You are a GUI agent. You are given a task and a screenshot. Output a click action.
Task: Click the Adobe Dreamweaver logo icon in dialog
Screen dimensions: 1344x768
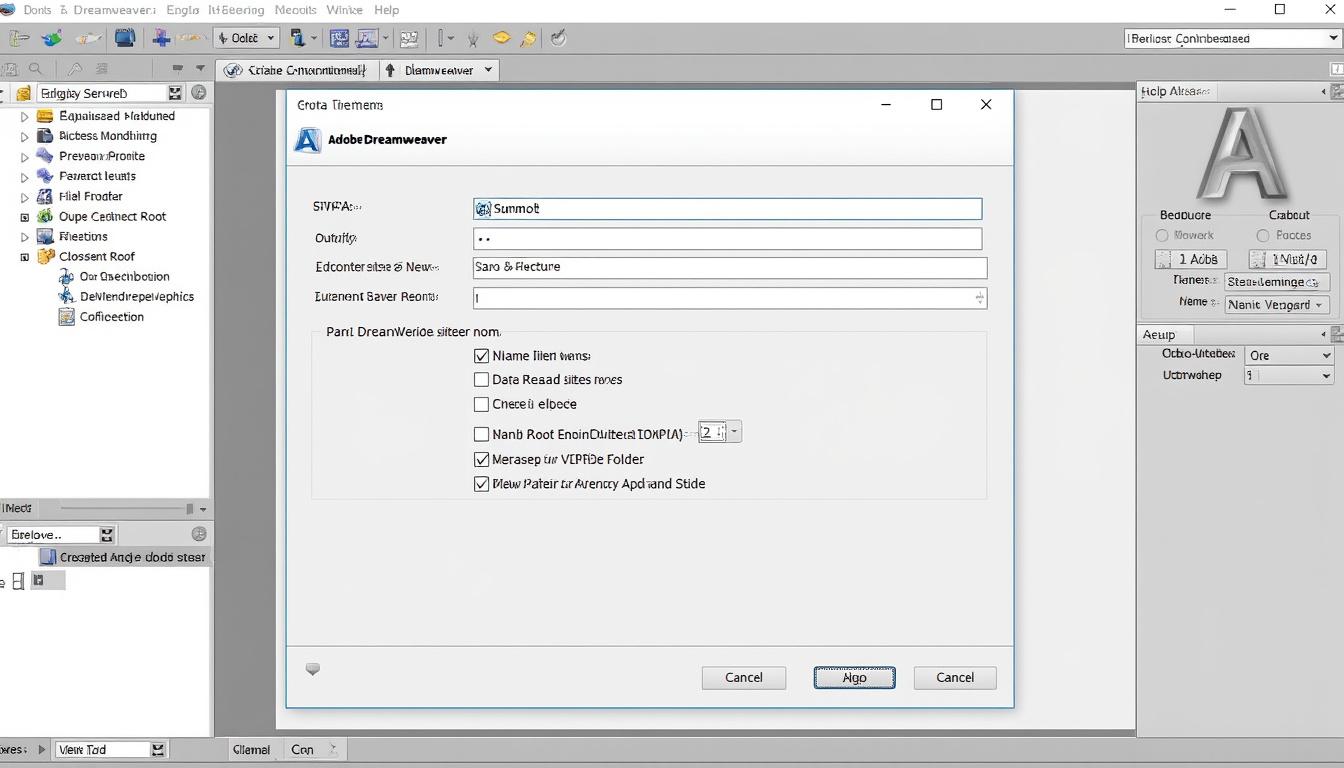pos(307,140)
